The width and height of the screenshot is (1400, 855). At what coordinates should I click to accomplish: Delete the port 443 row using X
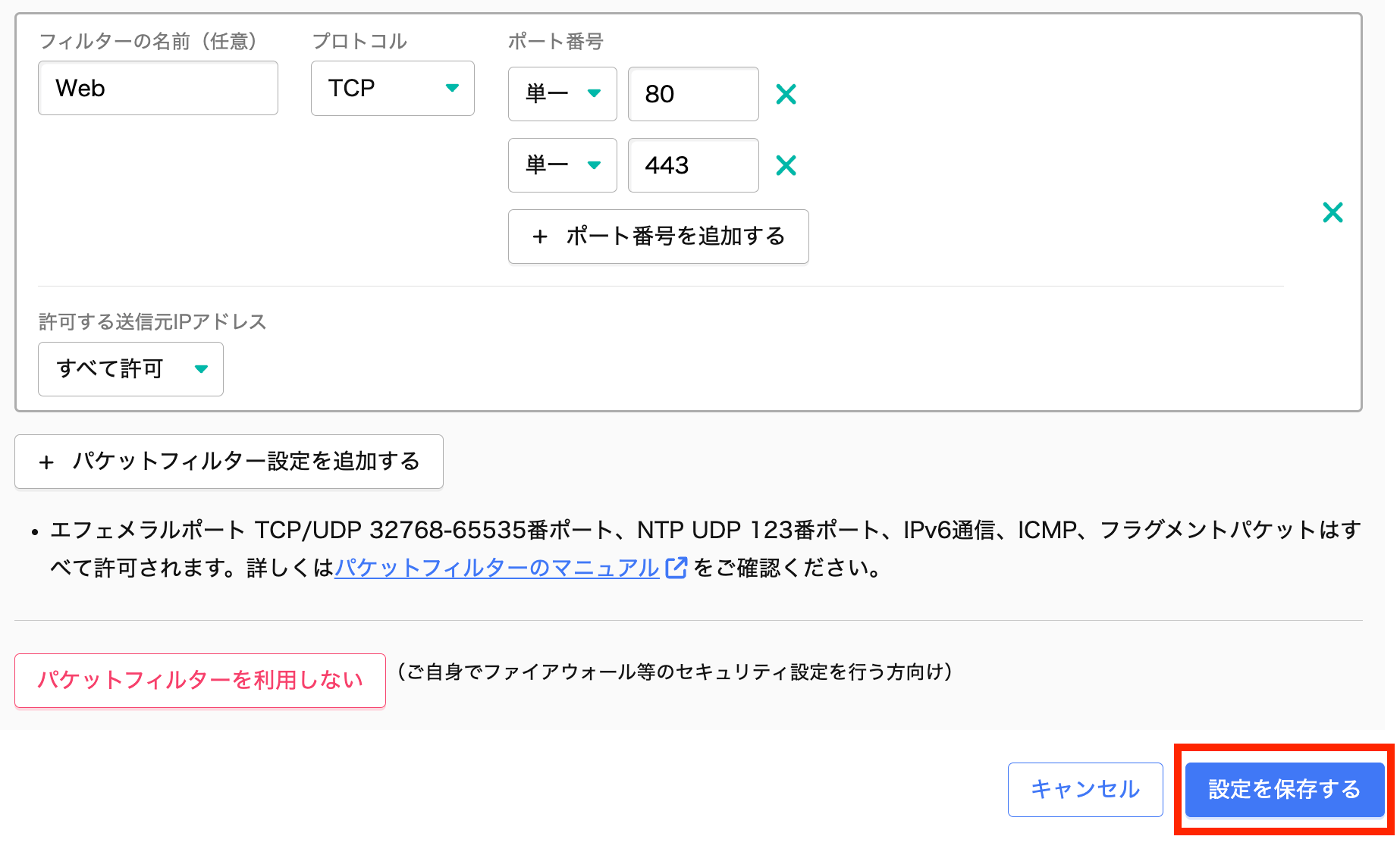coord(786,165)
